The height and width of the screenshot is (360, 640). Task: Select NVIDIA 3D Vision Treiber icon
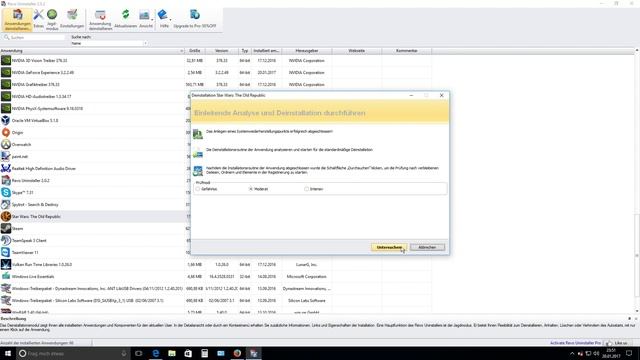click(6, 60)
